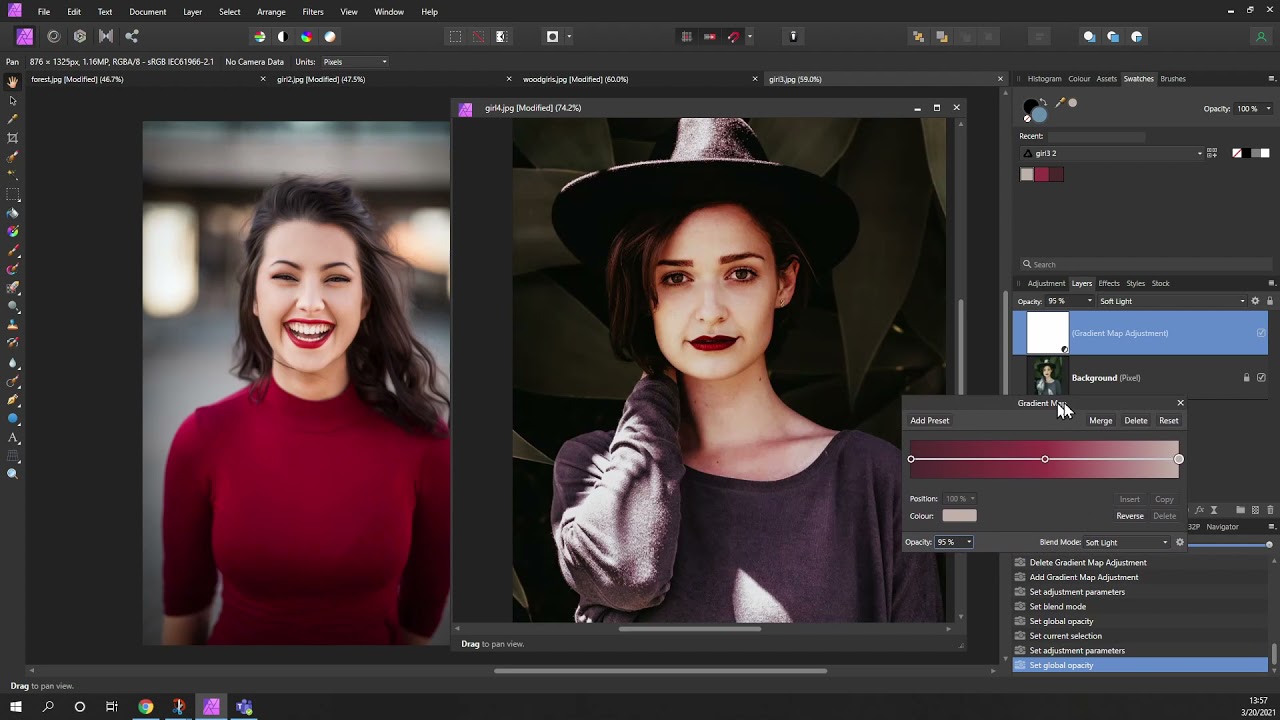The height and width of the screenshot is (720, 1280).
Task: Select the Colour Picker eyedropper in Swatches
Action: pos(1059,103)
